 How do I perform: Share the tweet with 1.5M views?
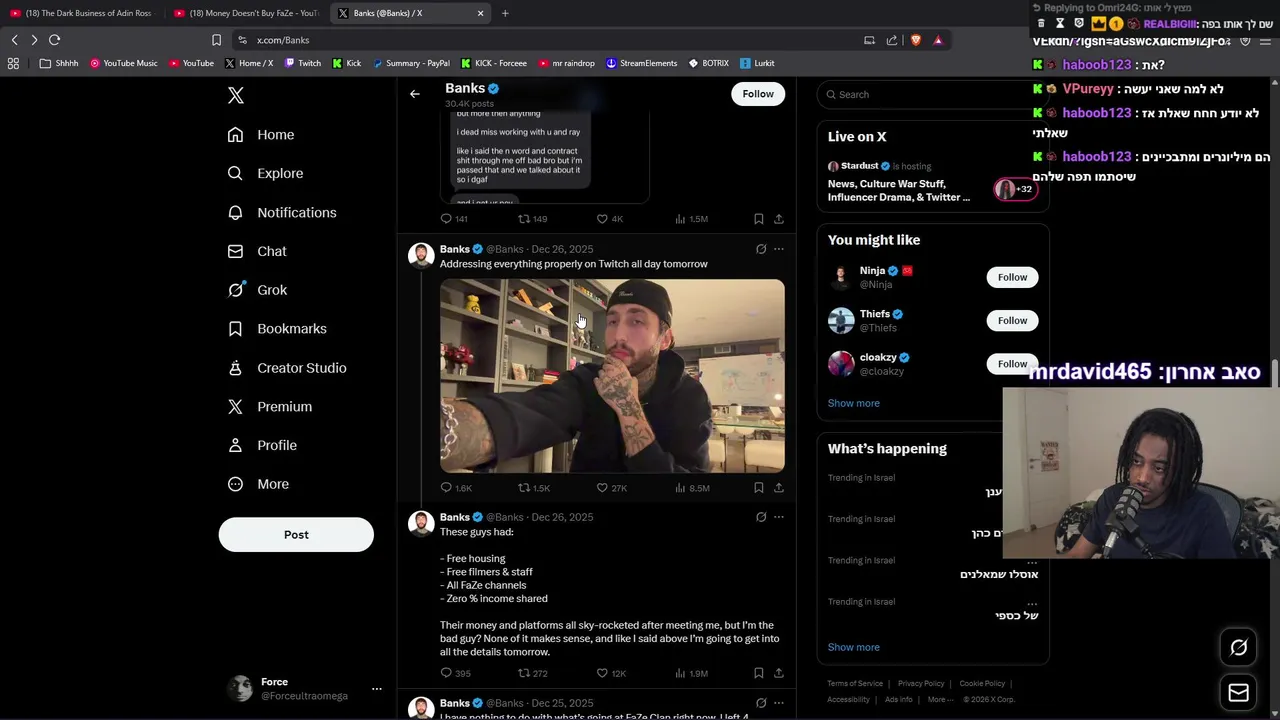click(779, 219)
